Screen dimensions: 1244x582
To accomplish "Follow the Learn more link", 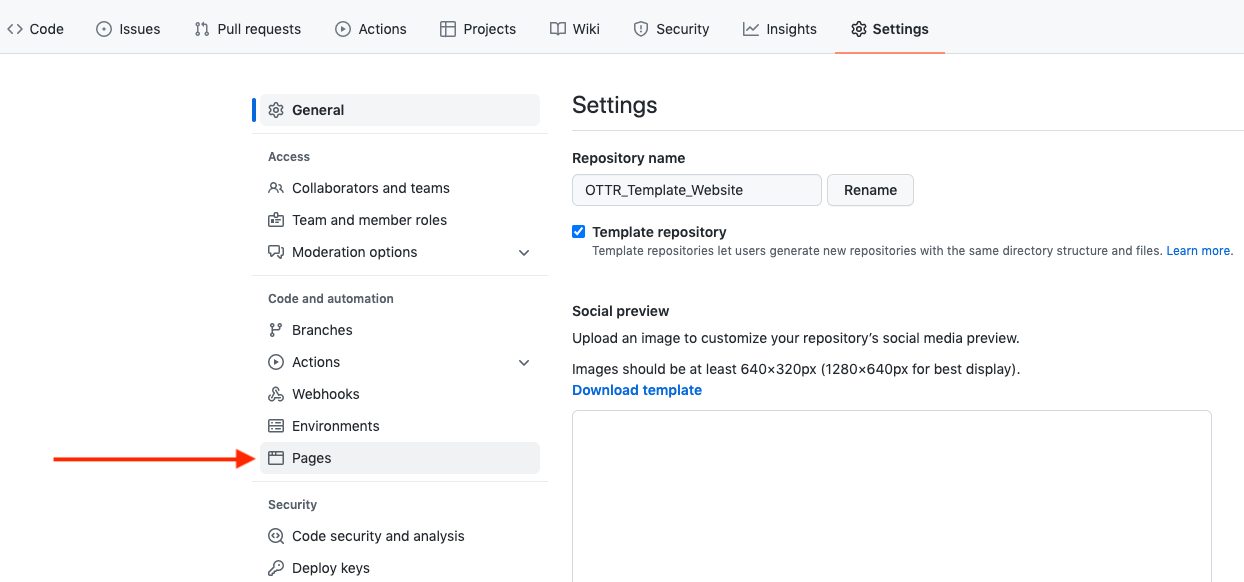I will click(1199, 251).
